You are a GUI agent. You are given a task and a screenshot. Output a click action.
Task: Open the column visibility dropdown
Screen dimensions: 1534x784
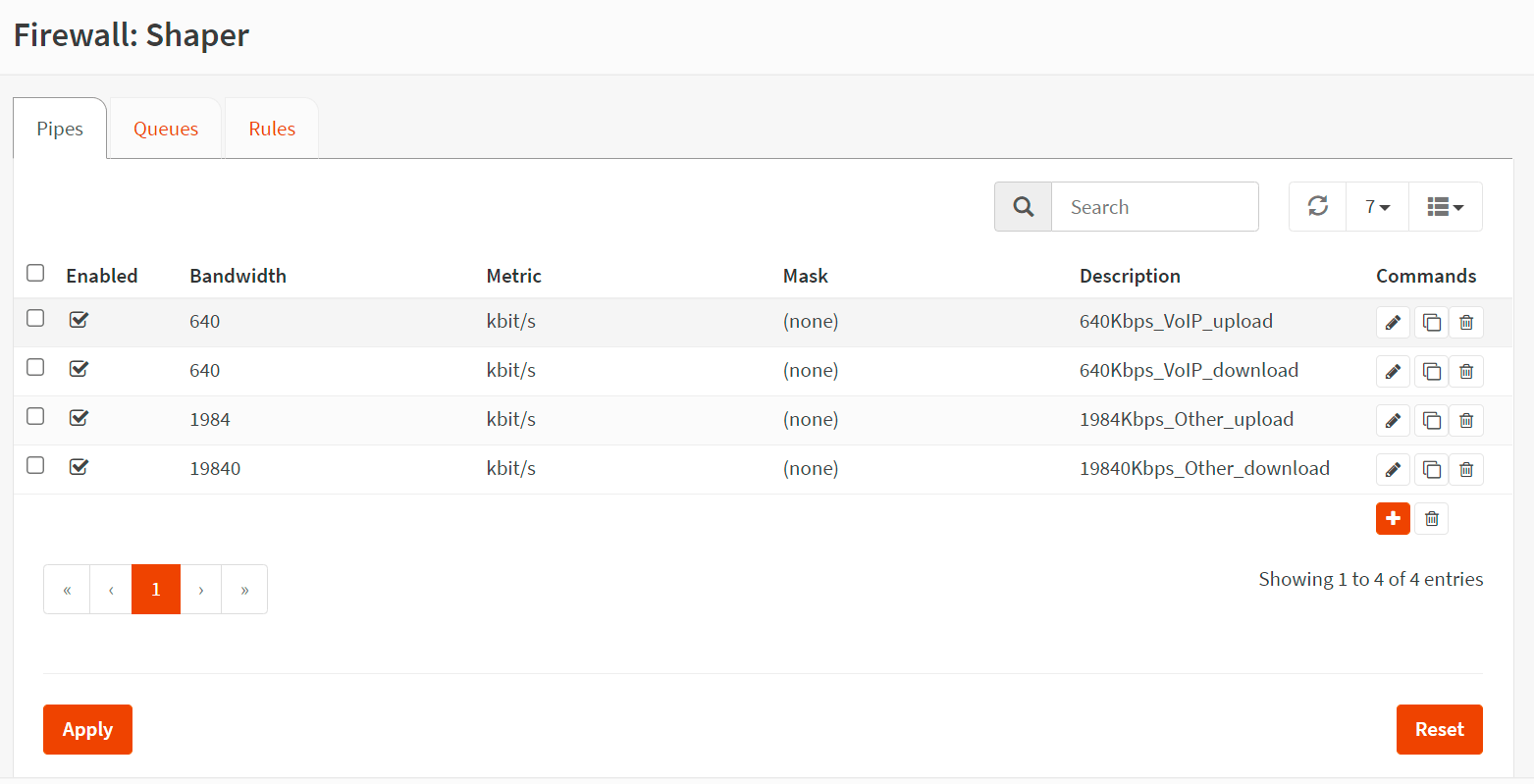(1445, 207)
